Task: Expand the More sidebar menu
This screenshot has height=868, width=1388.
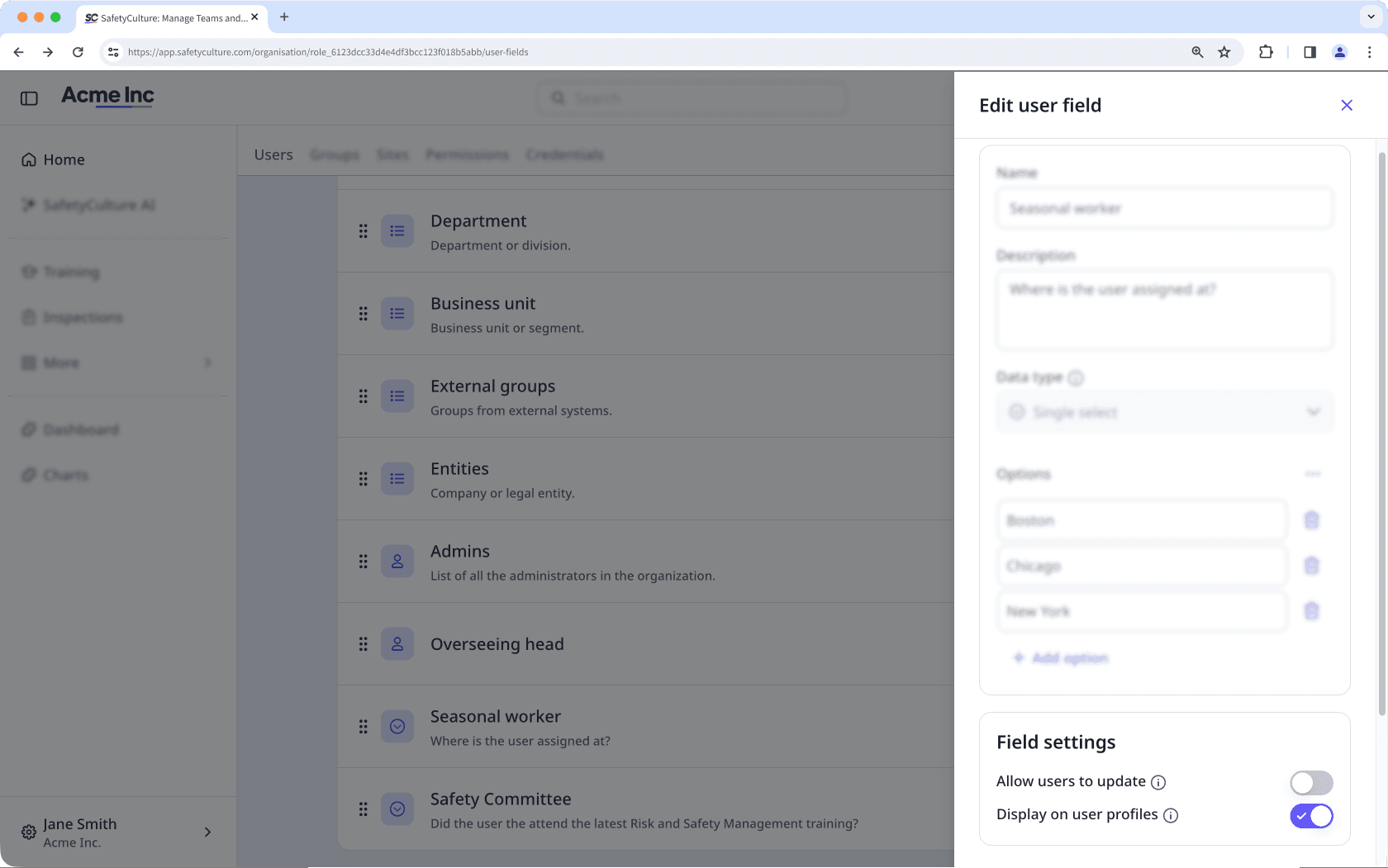Action: [61, 363]
